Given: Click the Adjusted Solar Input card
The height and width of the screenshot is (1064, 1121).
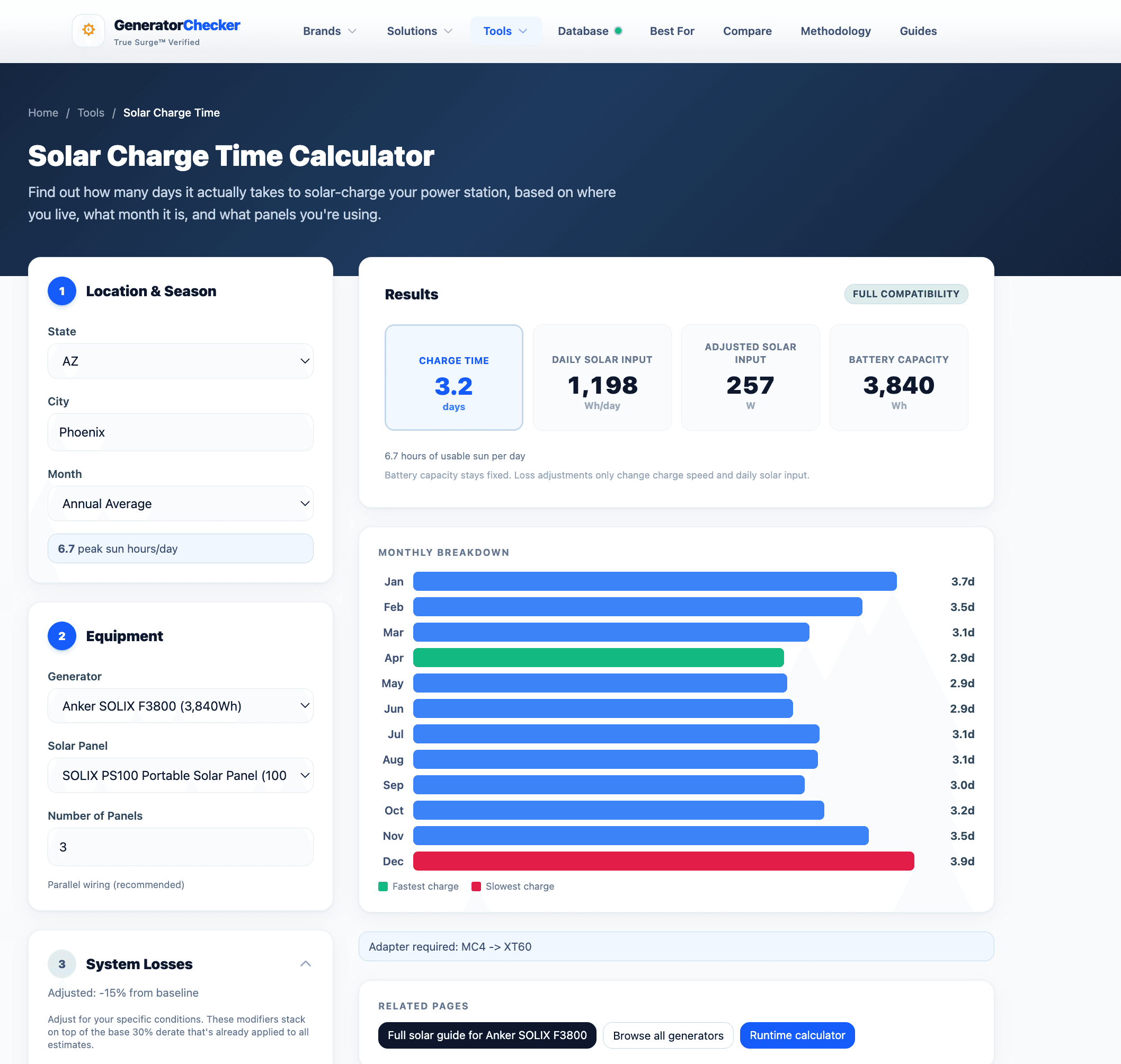Looking at the screenshot, I should pyautogui.click(x=750, y=377).
